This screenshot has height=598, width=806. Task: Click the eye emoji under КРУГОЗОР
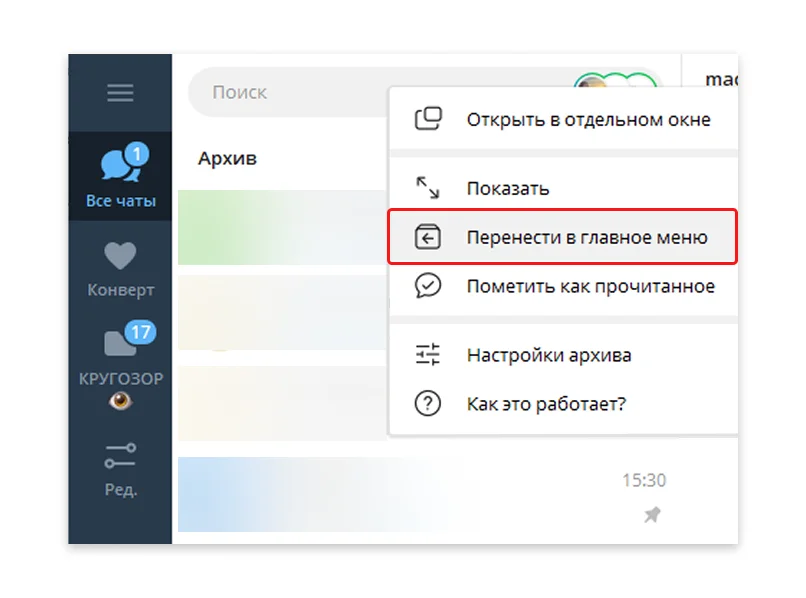coord(120,401)
